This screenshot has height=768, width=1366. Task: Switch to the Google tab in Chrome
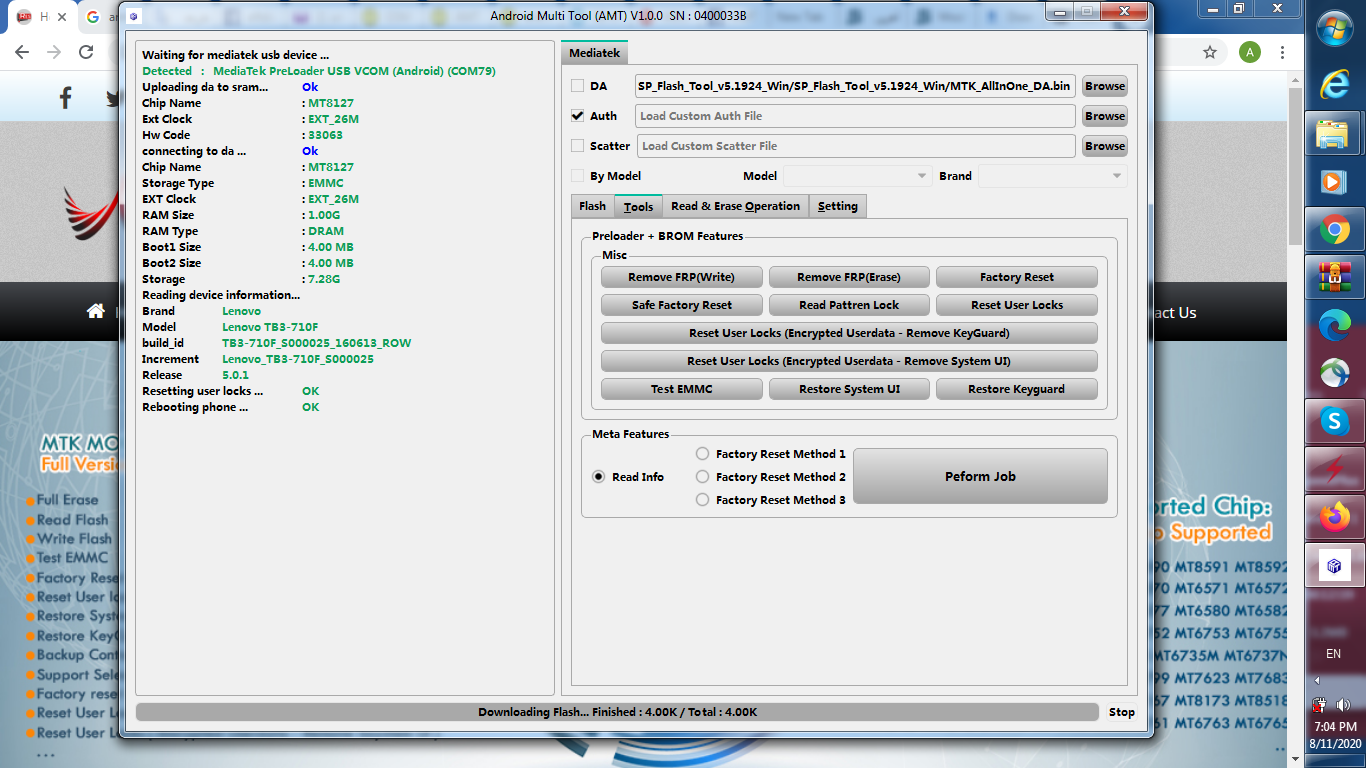(100, 17)
